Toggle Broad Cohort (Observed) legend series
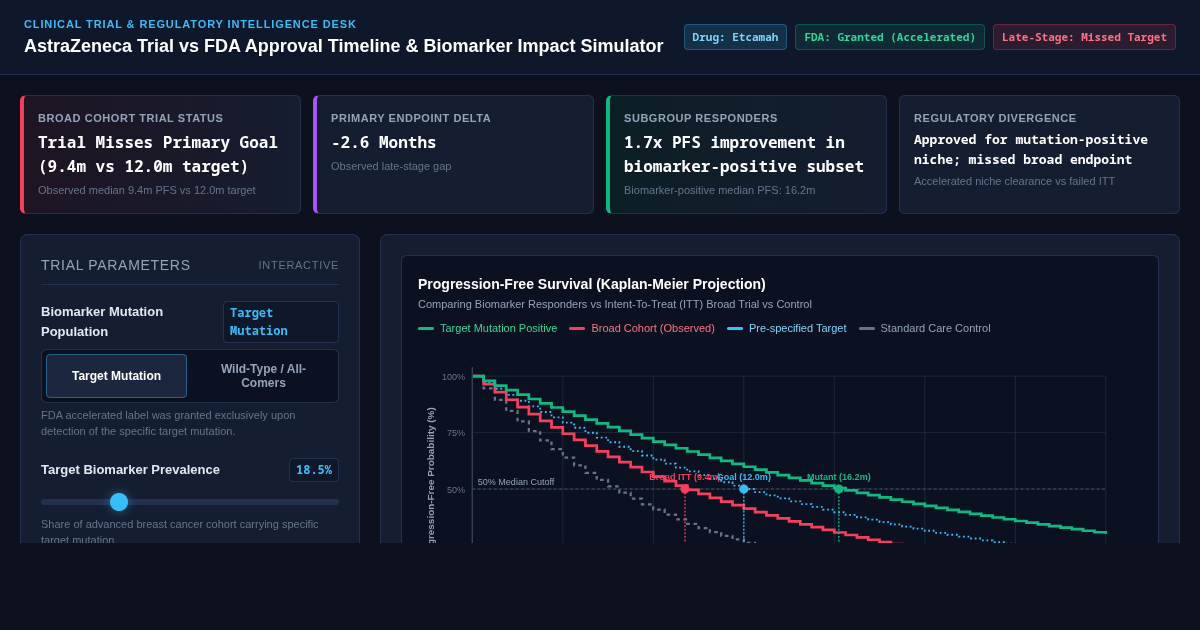This screenshot has width=1200, height=630. tap(642, 328)
